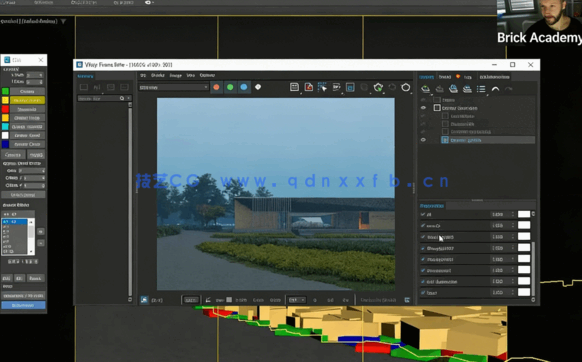Toggle the eye on the highlighted blue layer
582x362 pixels.
pyautogui.click(x=423, y=140)
